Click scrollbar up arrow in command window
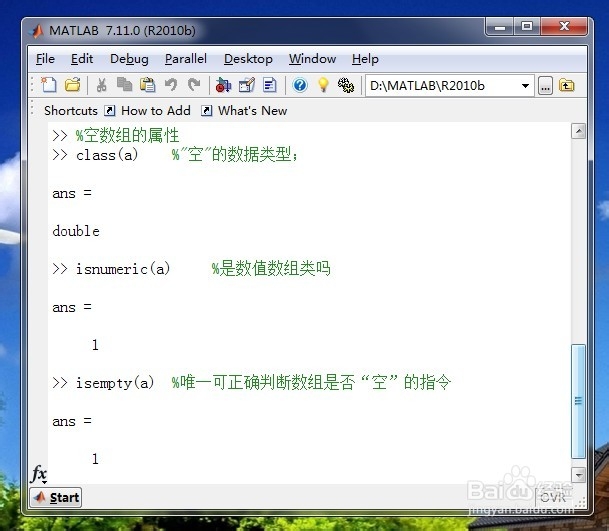The width and height of the screenshot is (609, 531). [579, 131]
